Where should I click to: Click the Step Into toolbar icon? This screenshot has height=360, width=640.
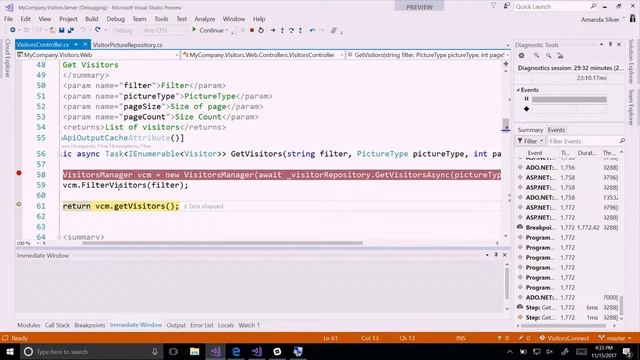[x=282, y=30]
